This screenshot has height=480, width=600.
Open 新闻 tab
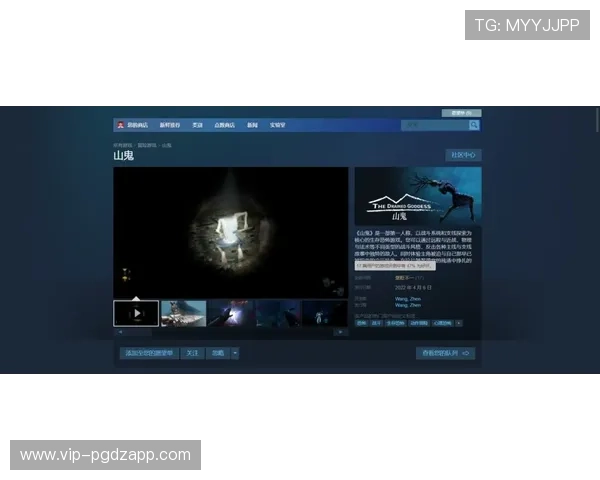[252, 125]
